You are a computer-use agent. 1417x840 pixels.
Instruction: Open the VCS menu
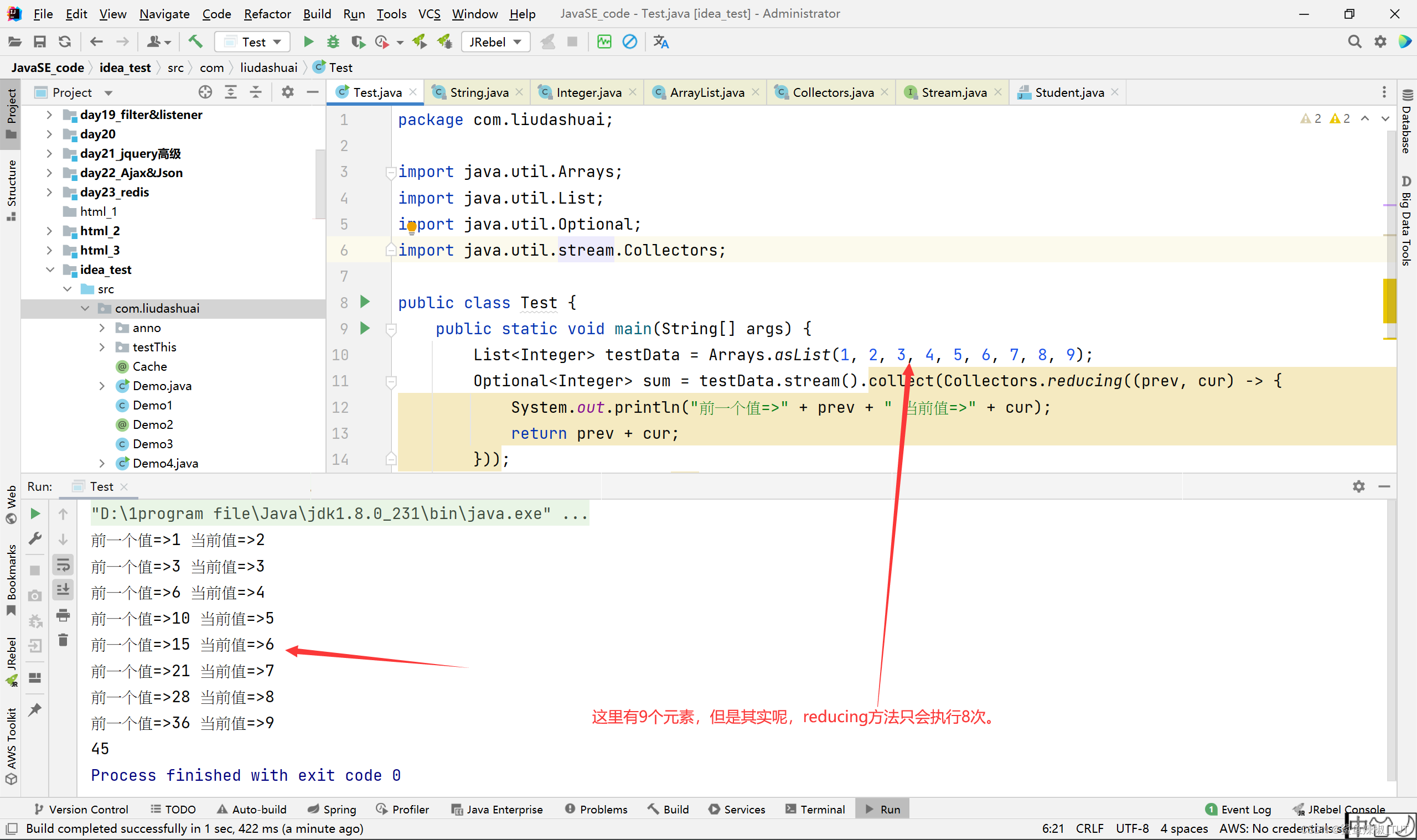coord(429,14)
